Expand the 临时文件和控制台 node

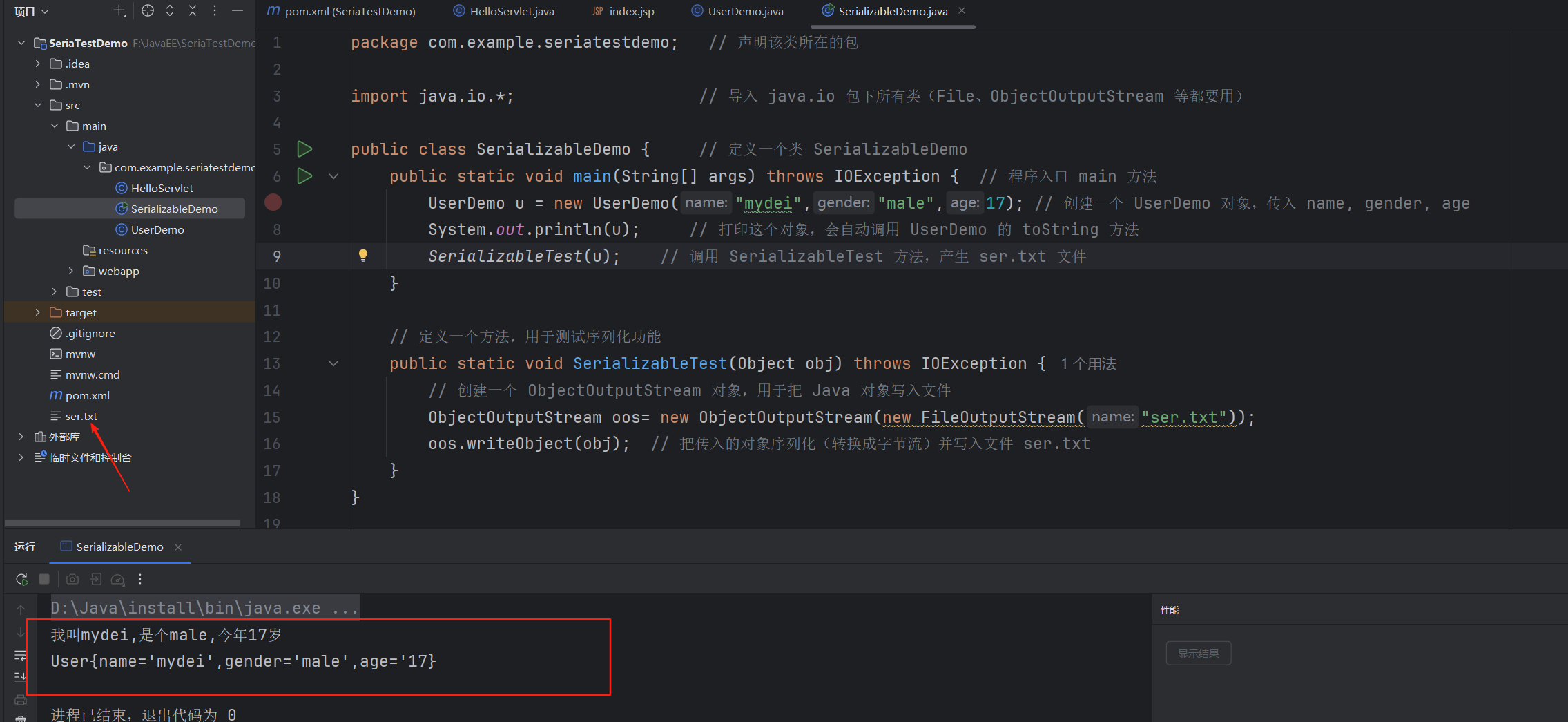click(21, 457)
